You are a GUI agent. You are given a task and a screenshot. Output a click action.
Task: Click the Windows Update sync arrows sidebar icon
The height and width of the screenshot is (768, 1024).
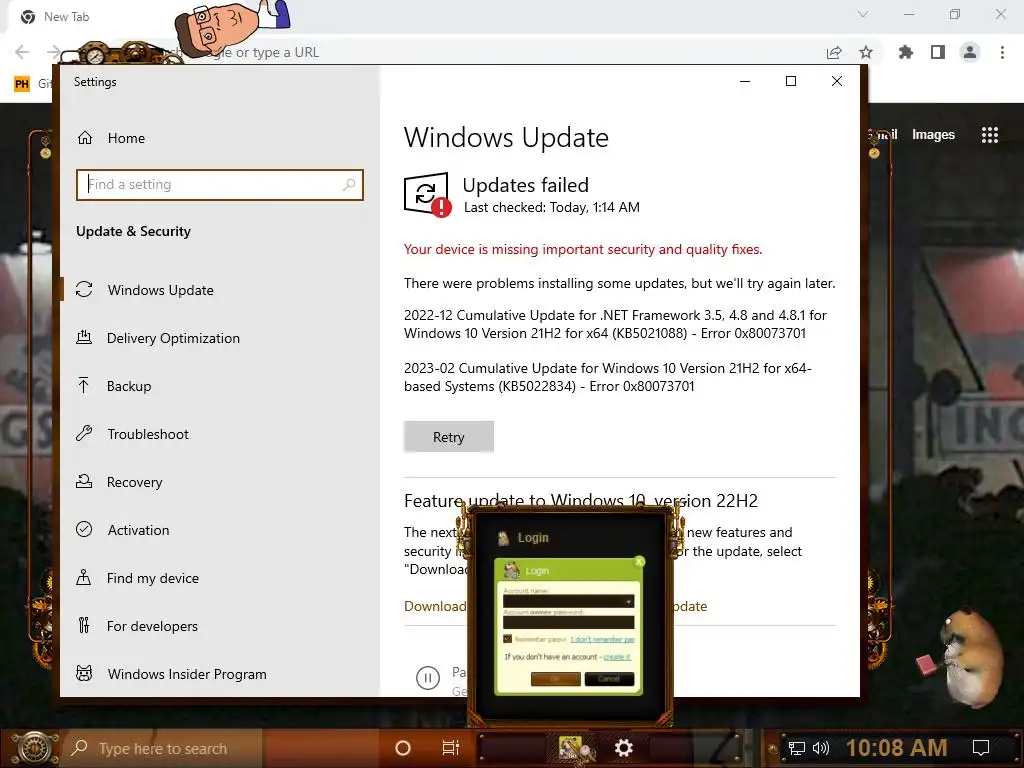point(84,289)
